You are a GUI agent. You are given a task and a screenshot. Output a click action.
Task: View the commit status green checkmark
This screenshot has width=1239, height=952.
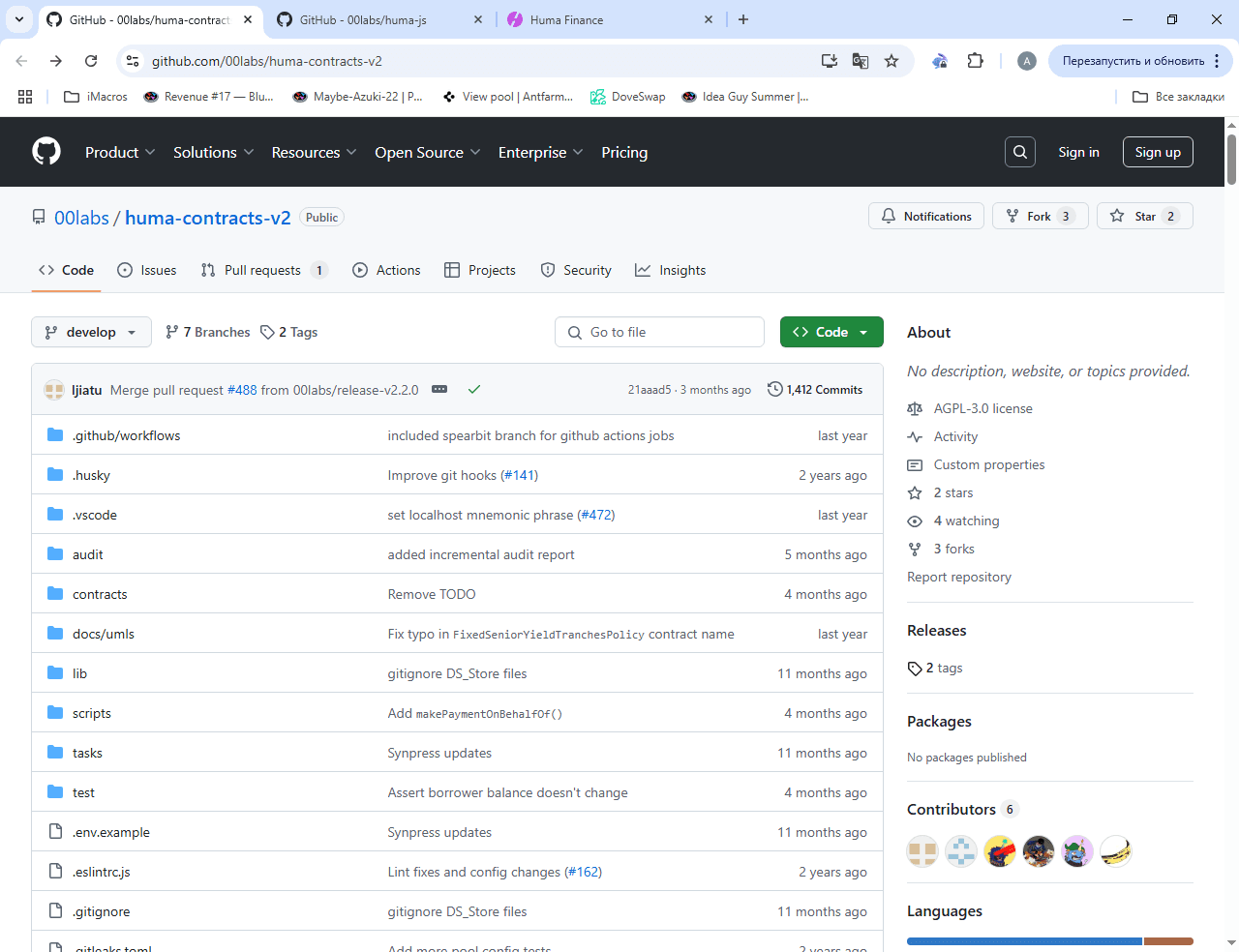(x=474, y=389)
